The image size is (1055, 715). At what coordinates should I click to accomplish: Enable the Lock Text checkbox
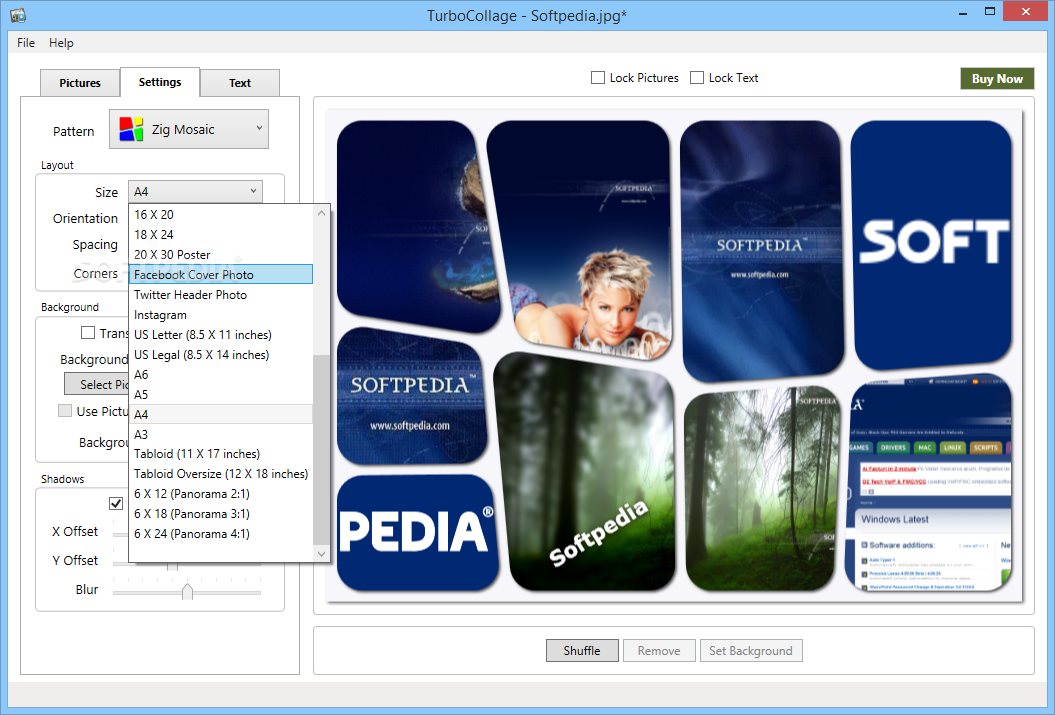(x=697, y=77)
